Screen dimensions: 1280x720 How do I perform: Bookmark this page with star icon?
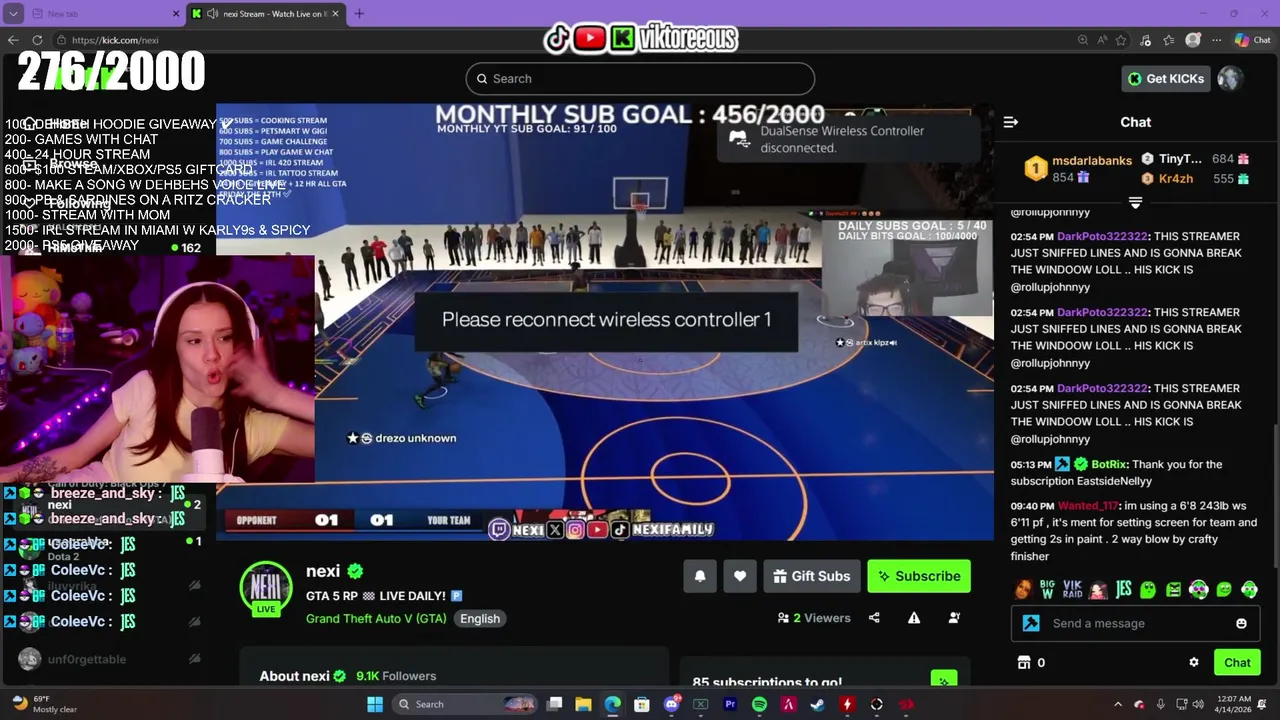point(1121,40)
